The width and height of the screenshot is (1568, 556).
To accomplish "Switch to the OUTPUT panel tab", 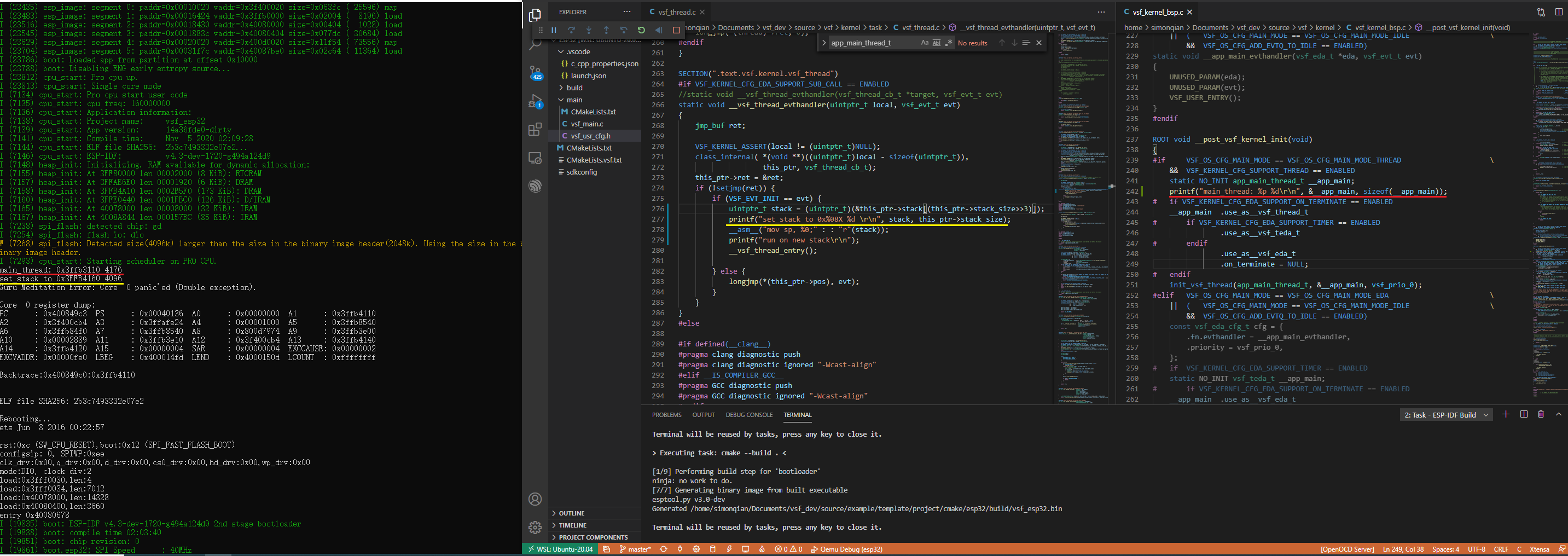I will (703, 415).
